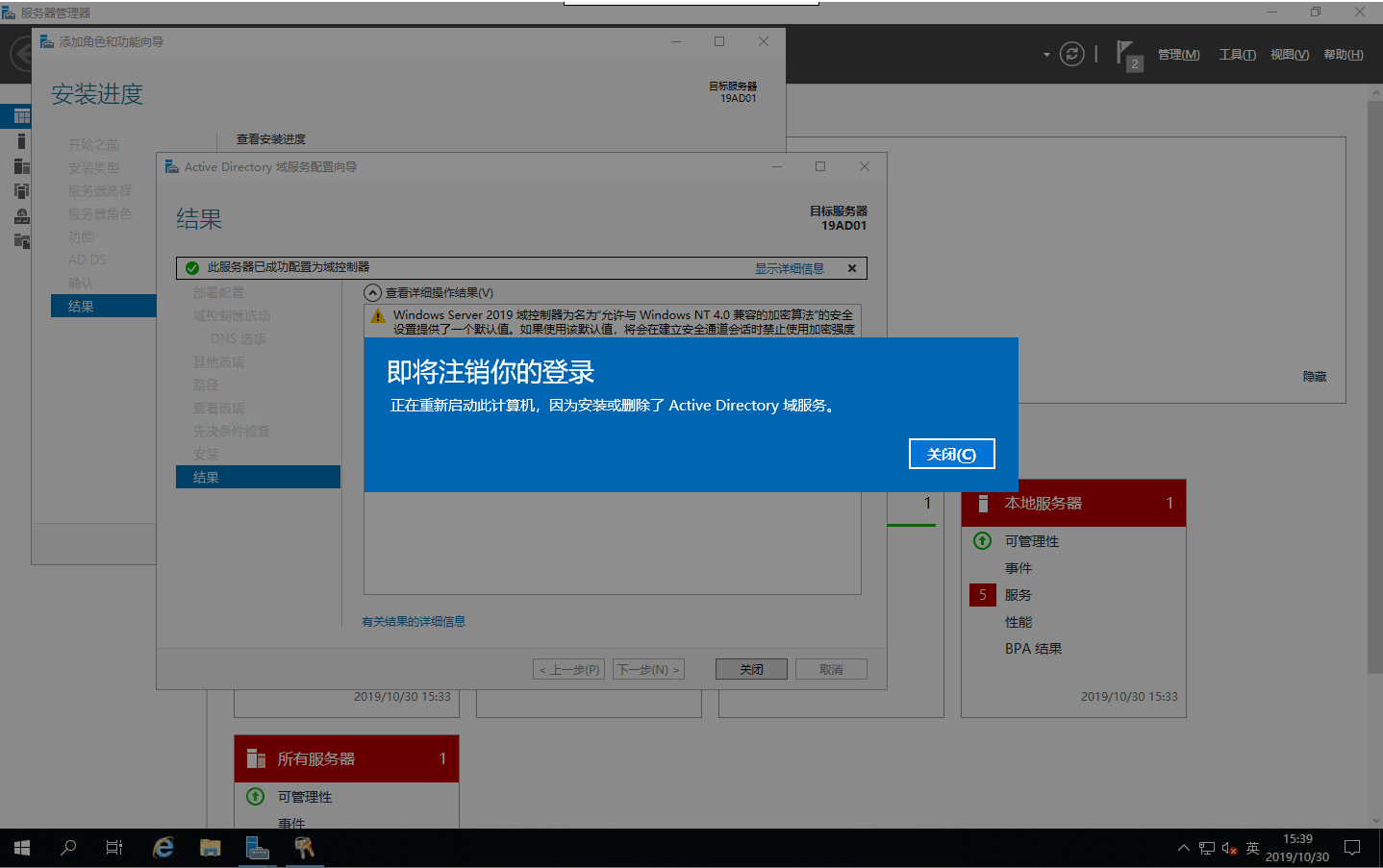
Task: Open taskbar search
Action: click(68, 848)
